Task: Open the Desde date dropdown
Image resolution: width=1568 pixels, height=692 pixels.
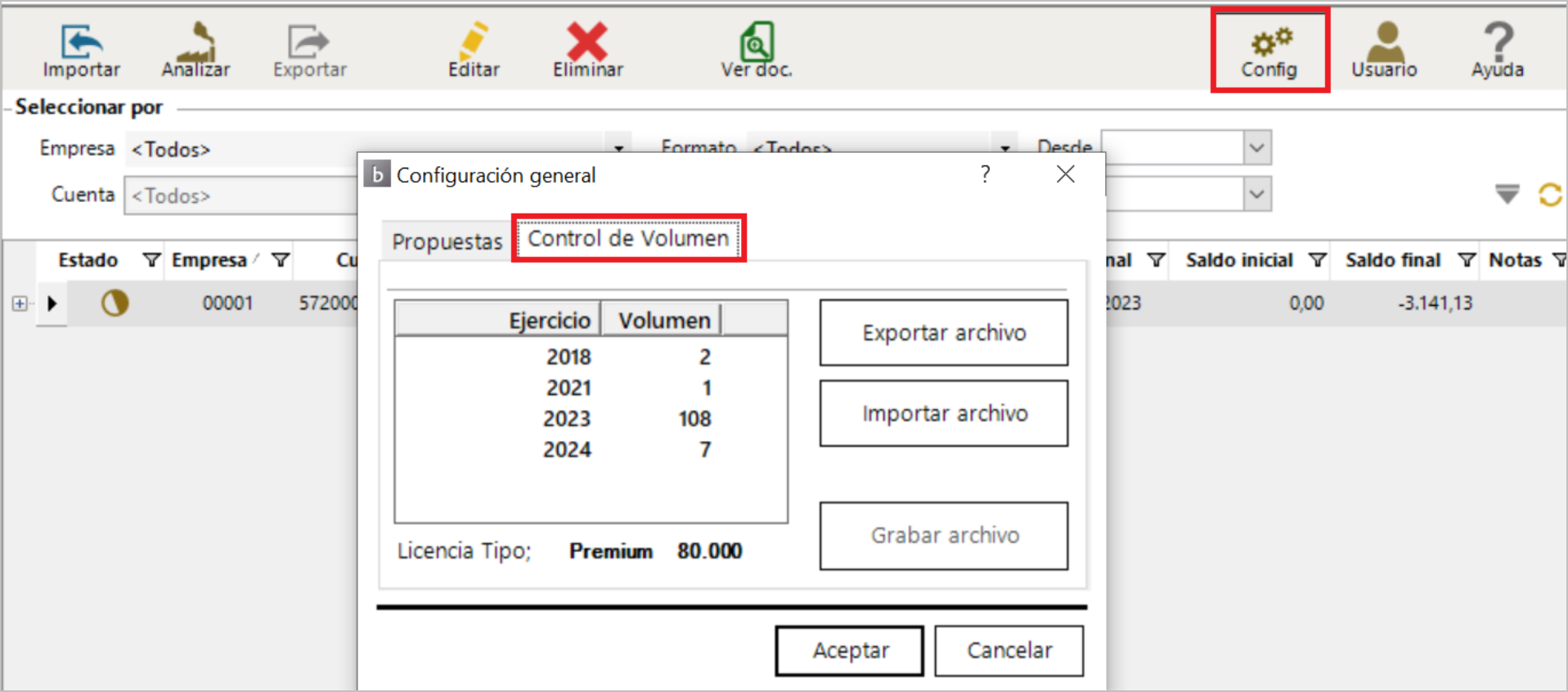Action: tap(1257, 148)
